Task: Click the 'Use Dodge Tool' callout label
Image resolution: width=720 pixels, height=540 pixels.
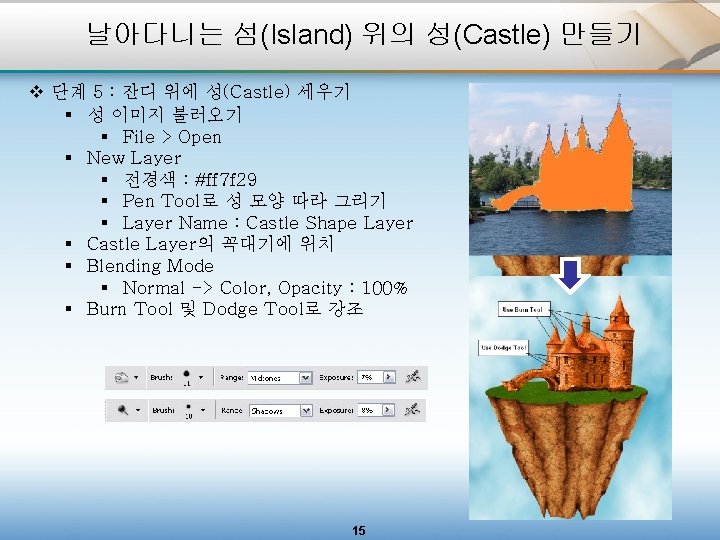Action: (x=503, y=348)
